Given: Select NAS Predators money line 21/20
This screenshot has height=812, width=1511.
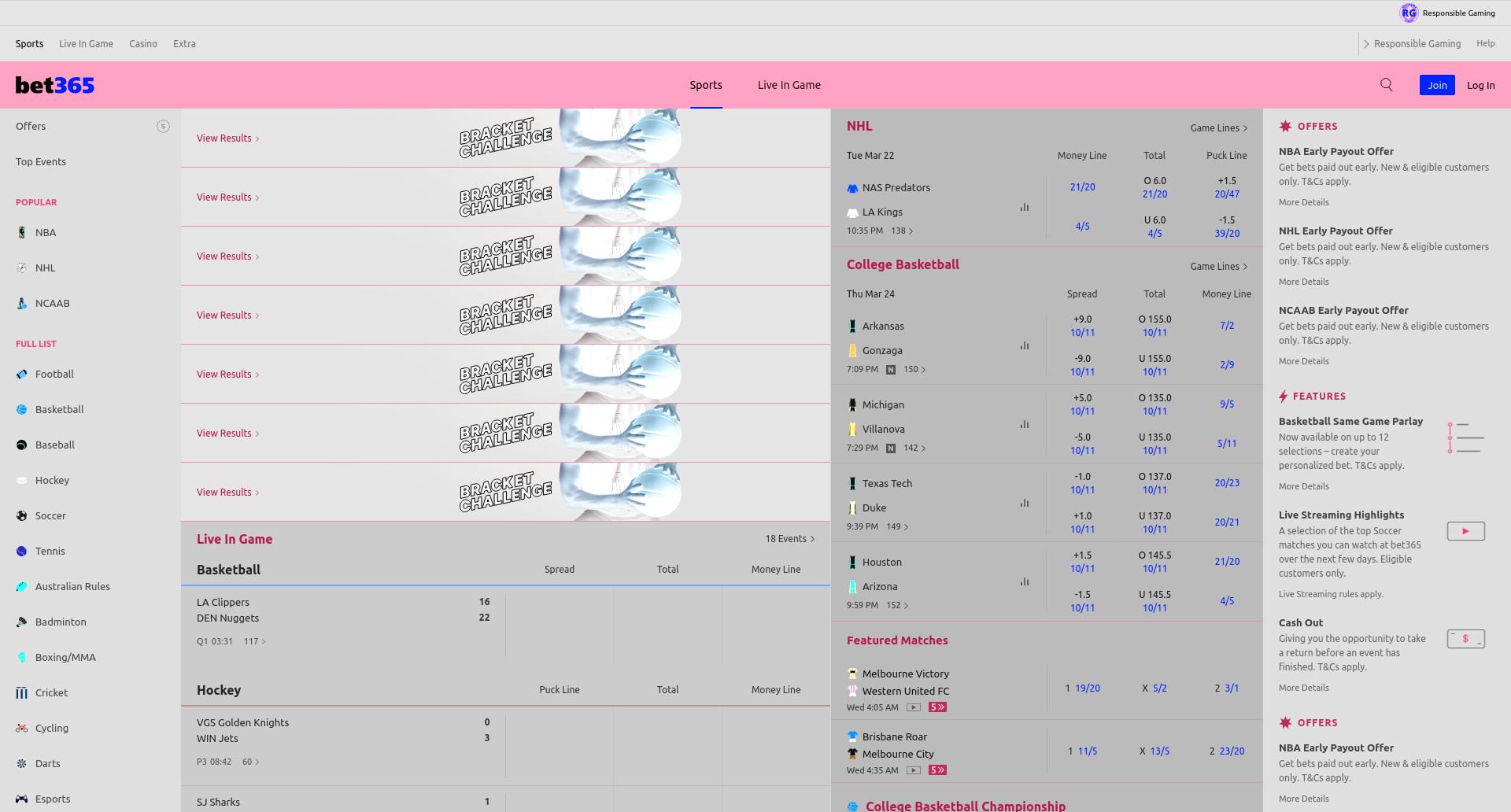Looking at the screenshot, I should click(1082, 187).
